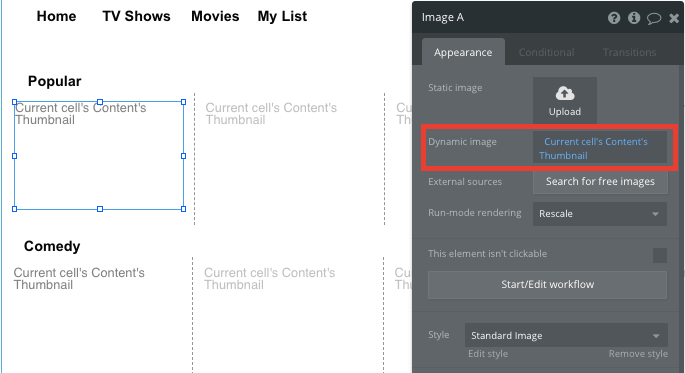Select the TV Shows navigation text
The height and width of the screenshot is (373, 685).
point(136,16)
